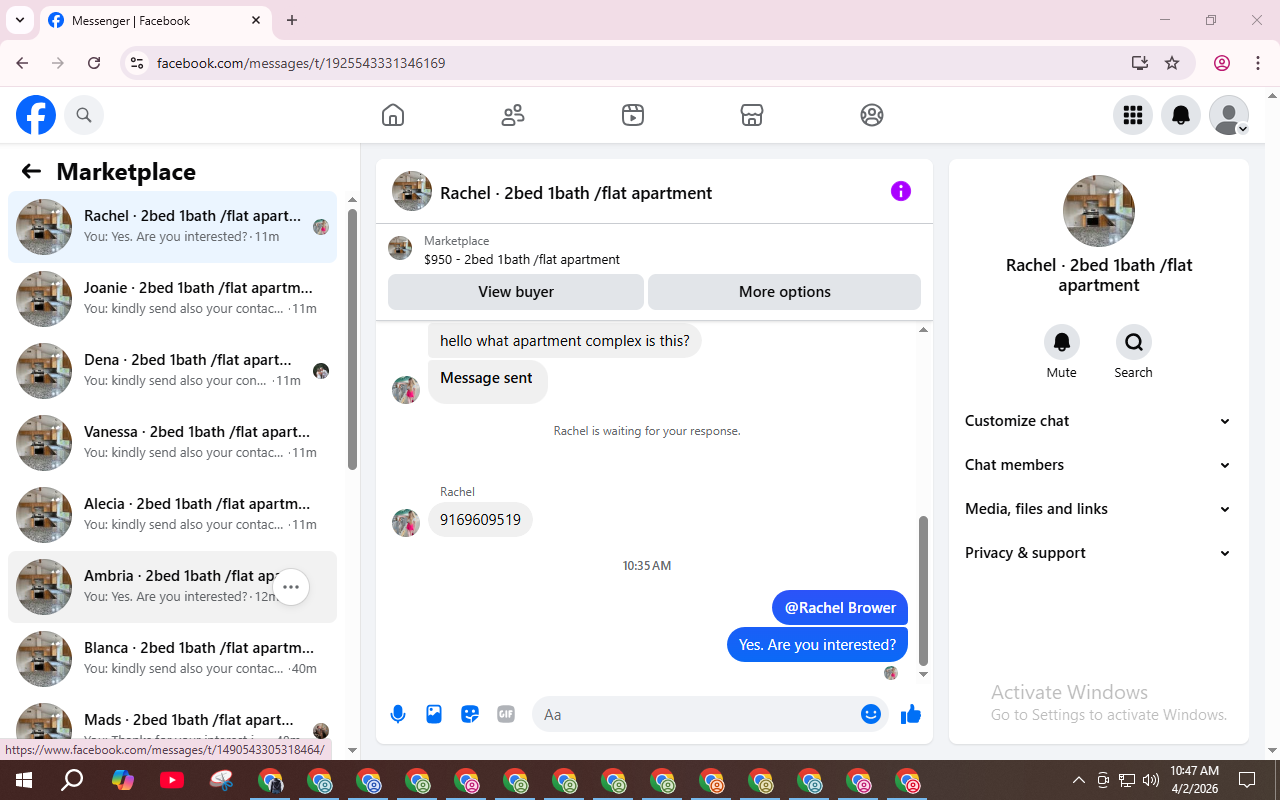Search in conversation using the right panel
This screenshot has height=800, width=1280.
(1134, 342)
